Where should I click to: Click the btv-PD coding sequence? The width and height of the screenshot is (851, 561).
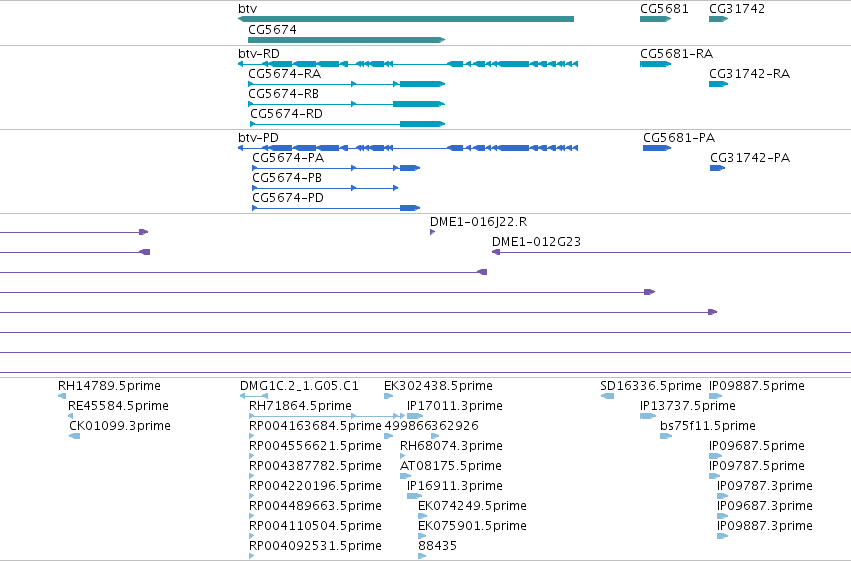click(x=408, y=148)
